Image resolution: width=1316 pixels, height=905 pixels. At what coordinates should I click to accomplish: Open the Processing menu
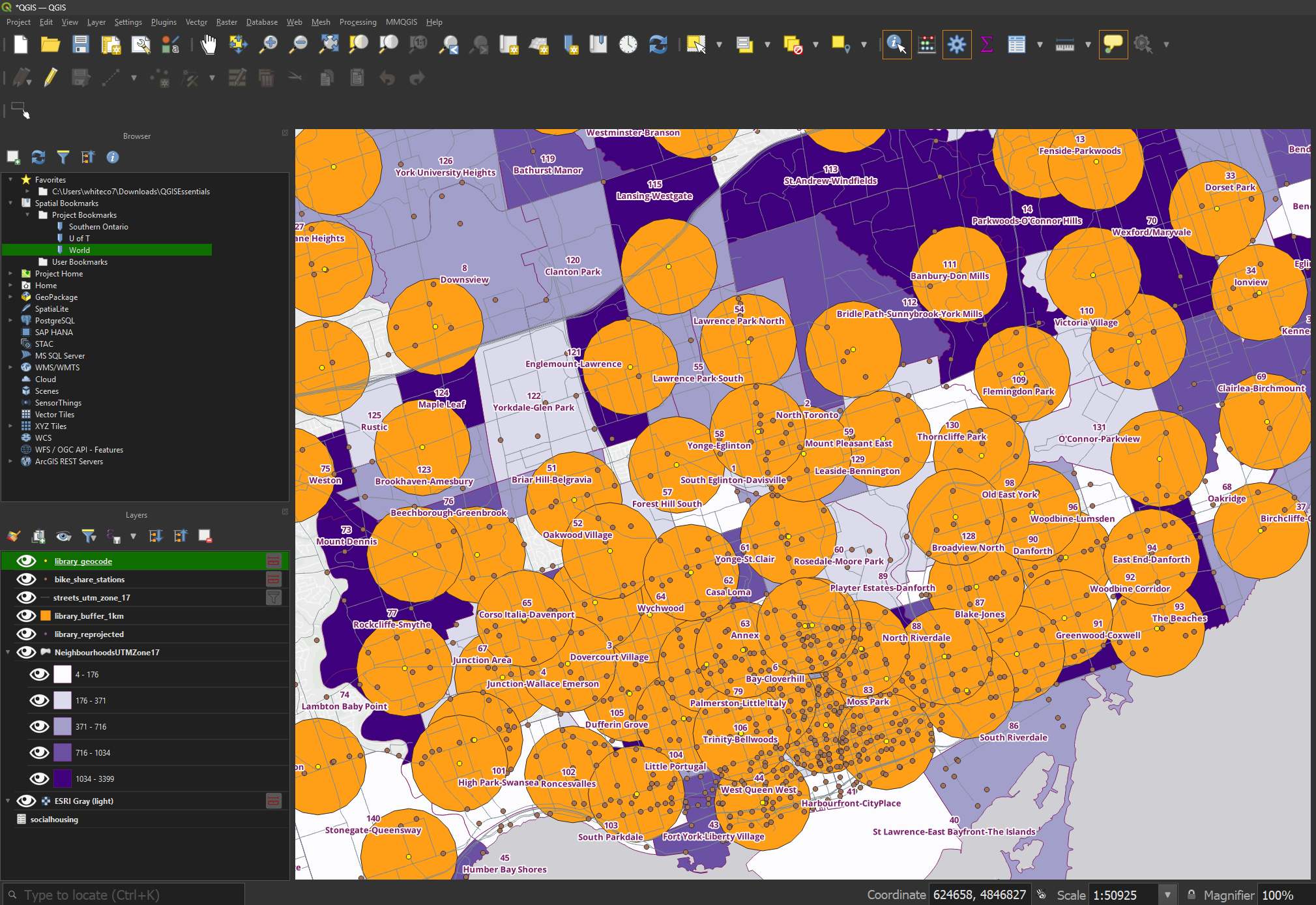pos(358,22)
